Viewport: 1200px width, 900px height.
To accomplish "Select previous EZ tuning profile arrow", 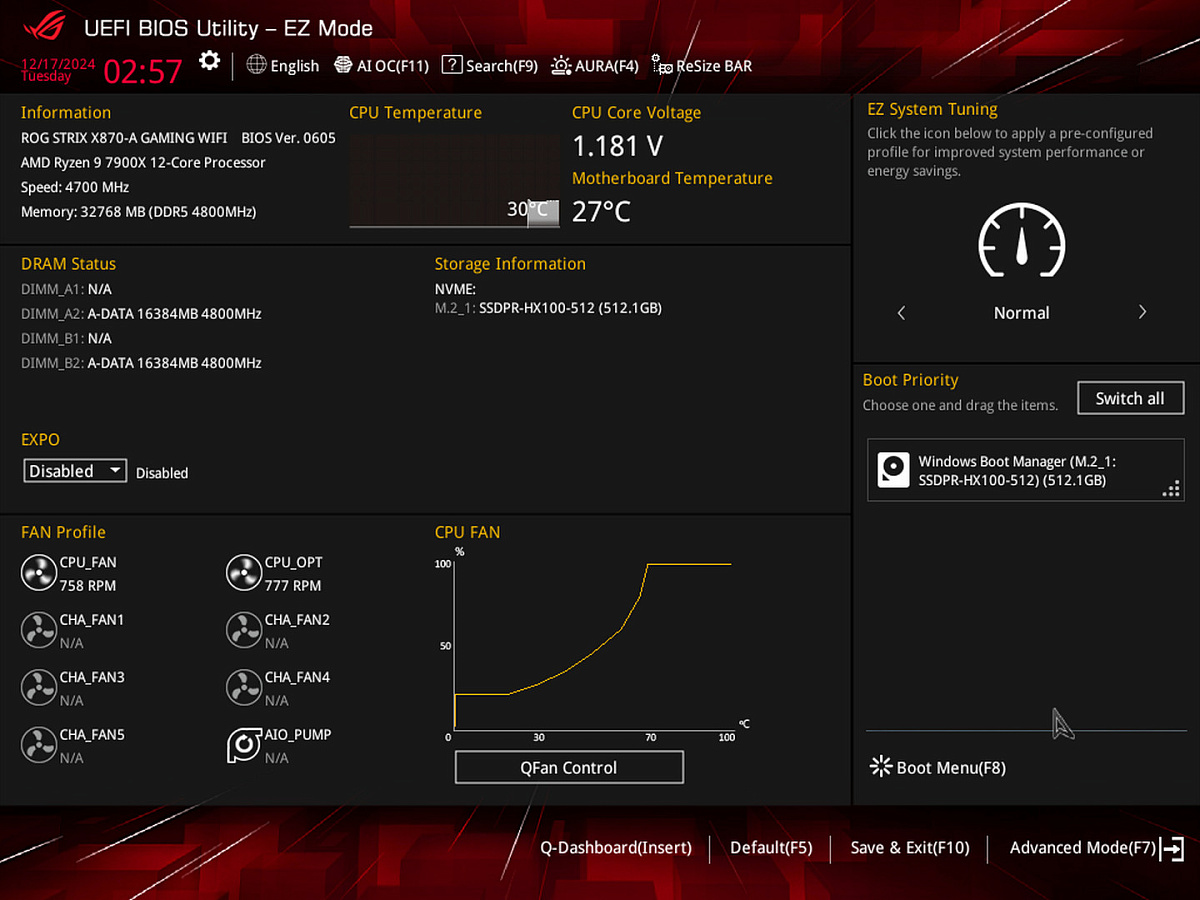I will pos(901,313).
